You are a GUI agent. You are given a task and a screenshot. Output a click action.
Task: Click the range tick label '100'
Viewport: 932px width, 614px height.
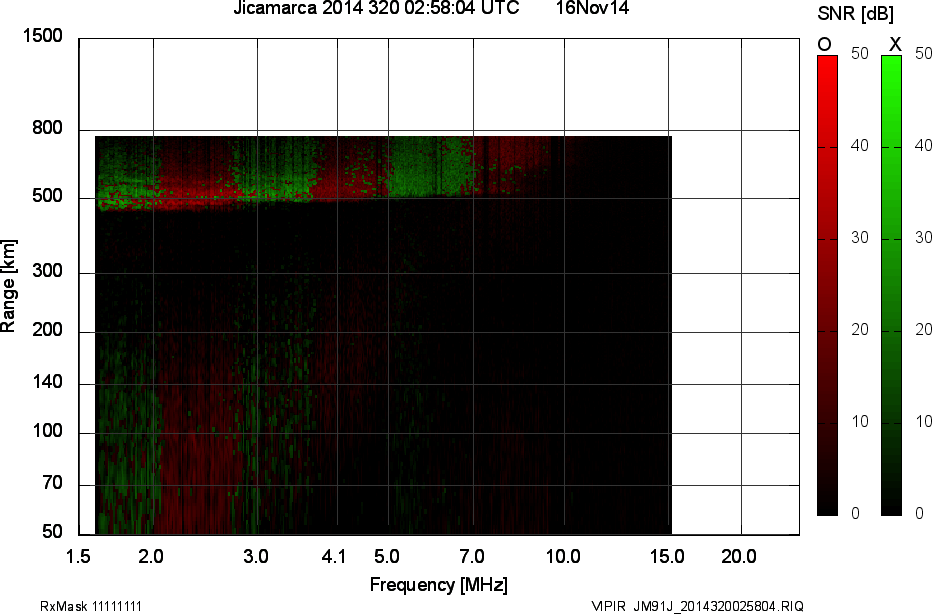tap(47, 431)
